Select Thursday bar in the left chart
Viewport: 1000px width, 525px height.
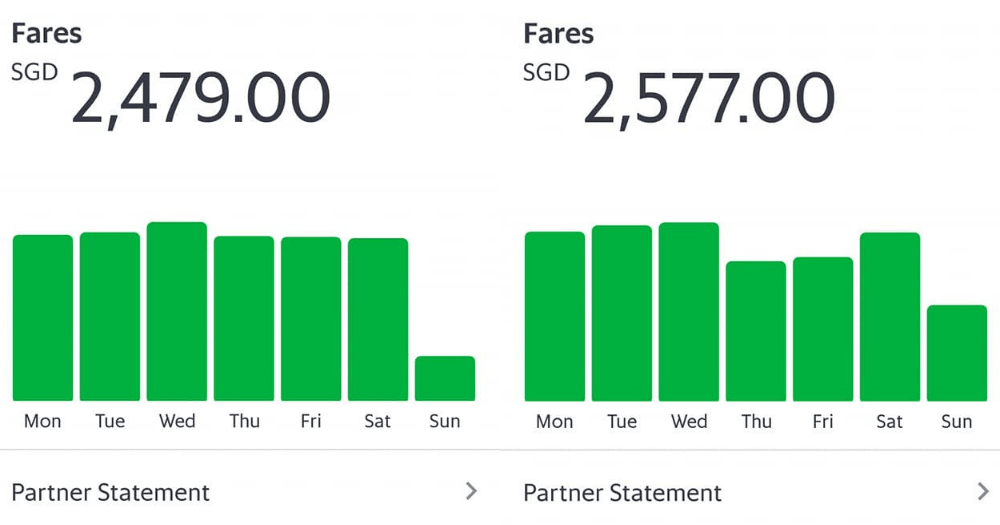coord(244,319)
